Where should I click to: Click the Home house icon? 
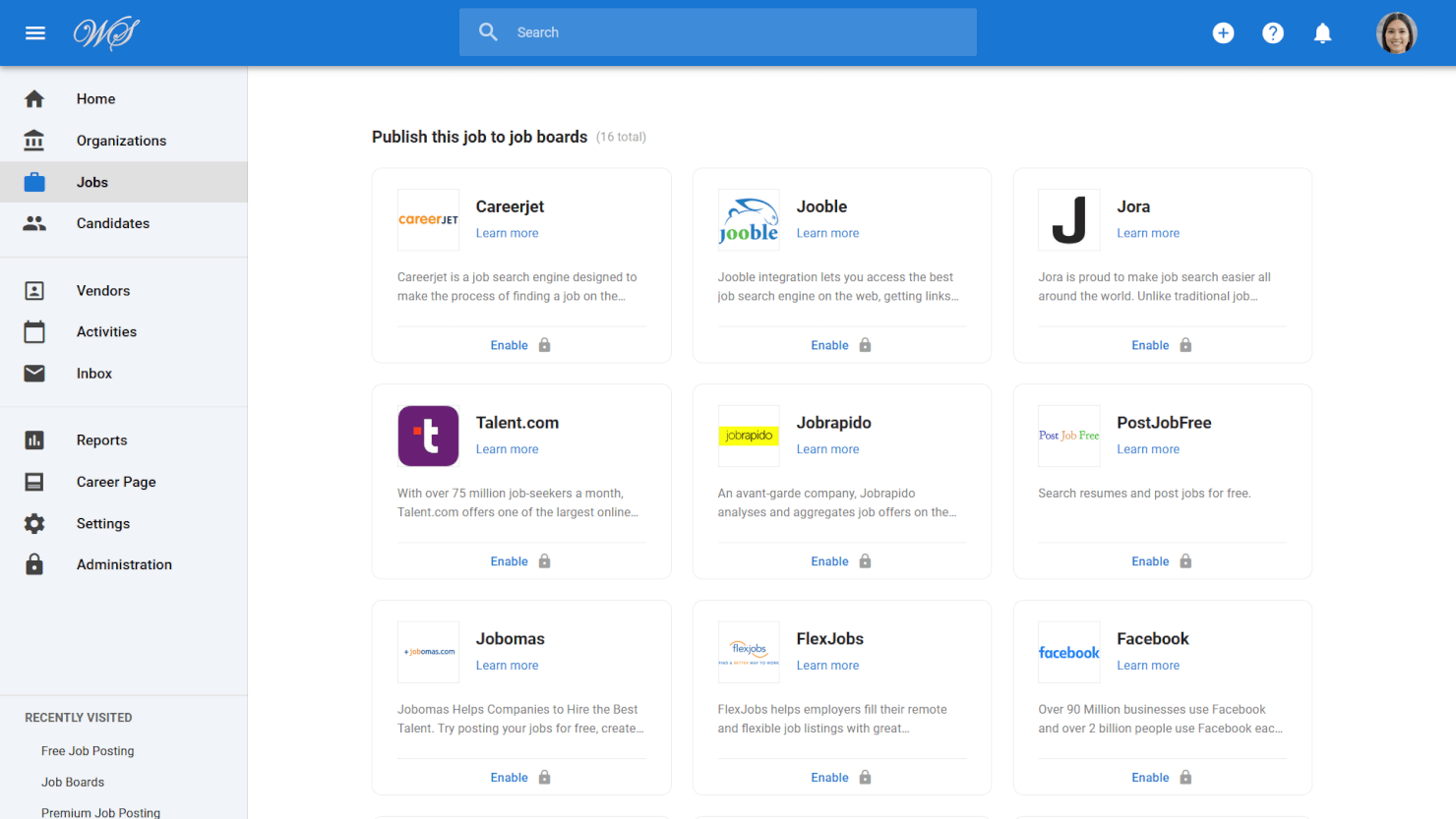(34, 99)
